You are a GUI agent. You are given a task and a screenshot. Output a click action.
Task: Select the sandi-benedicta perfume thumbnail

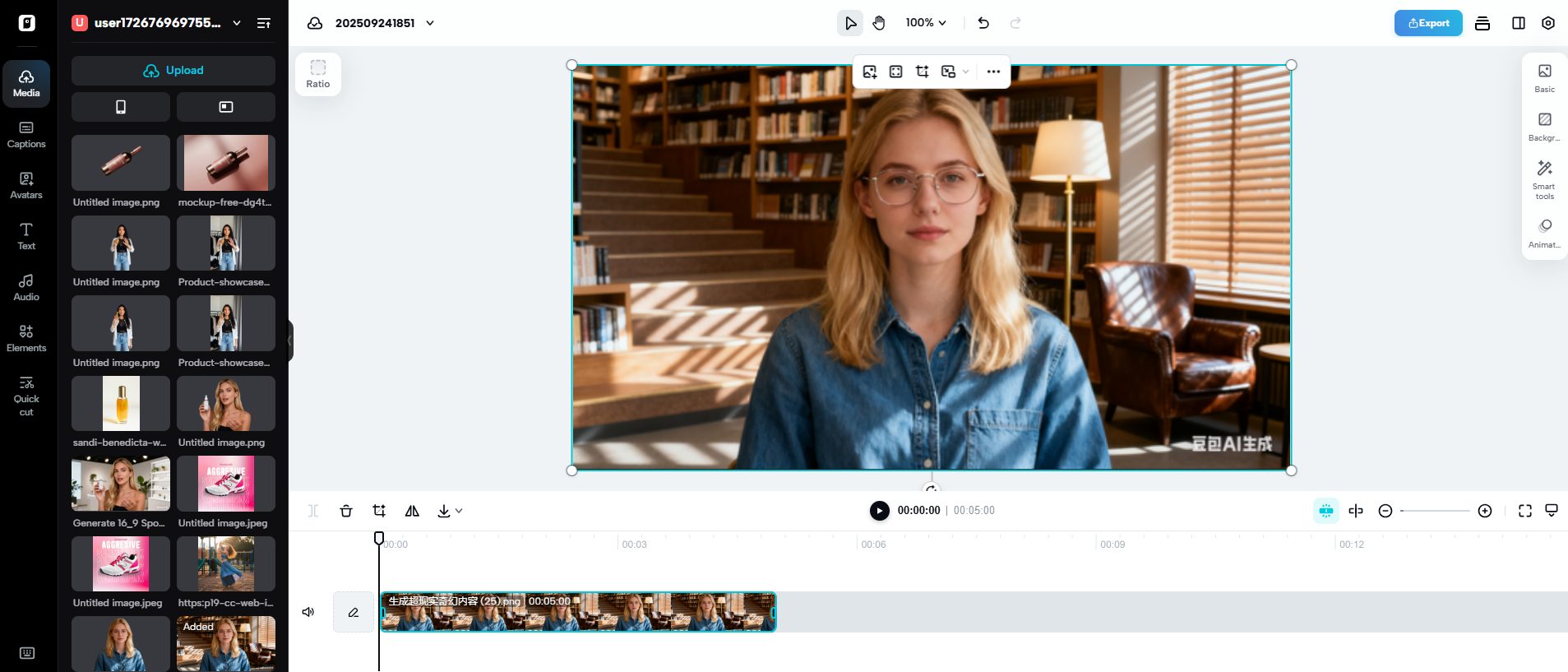coord(121,404)
